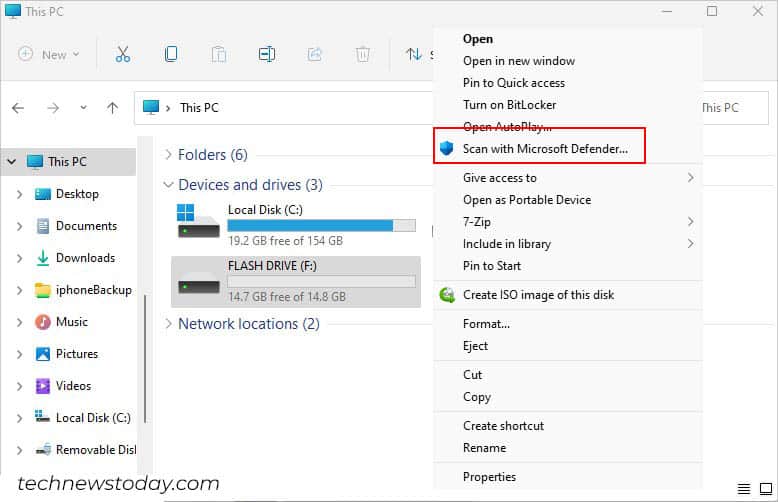Click the Cut scissors toolbar icon
Viewport: 778px width, 502px height.
click(123, 54)
